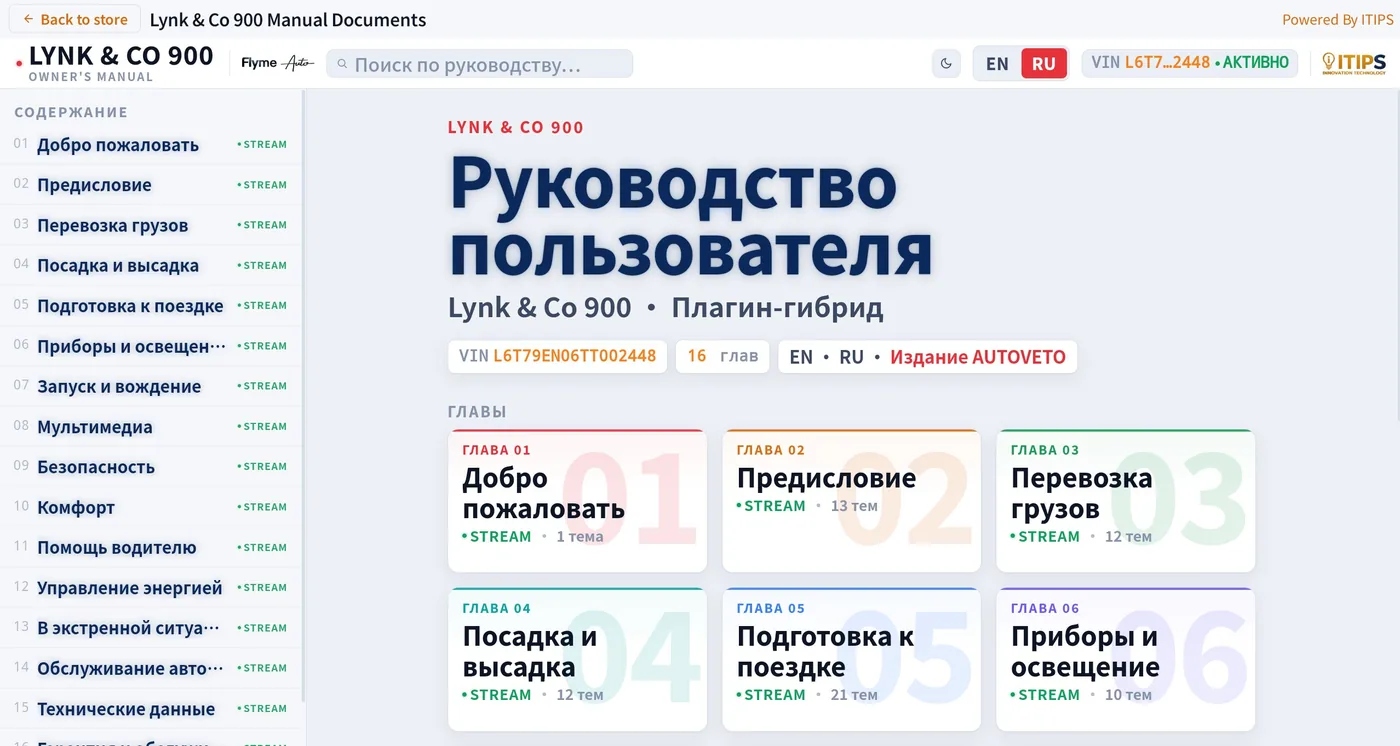Click the Издание AUTOVETO label
The height and width of the screenshot is (746, 1400).
coord(978,357)
